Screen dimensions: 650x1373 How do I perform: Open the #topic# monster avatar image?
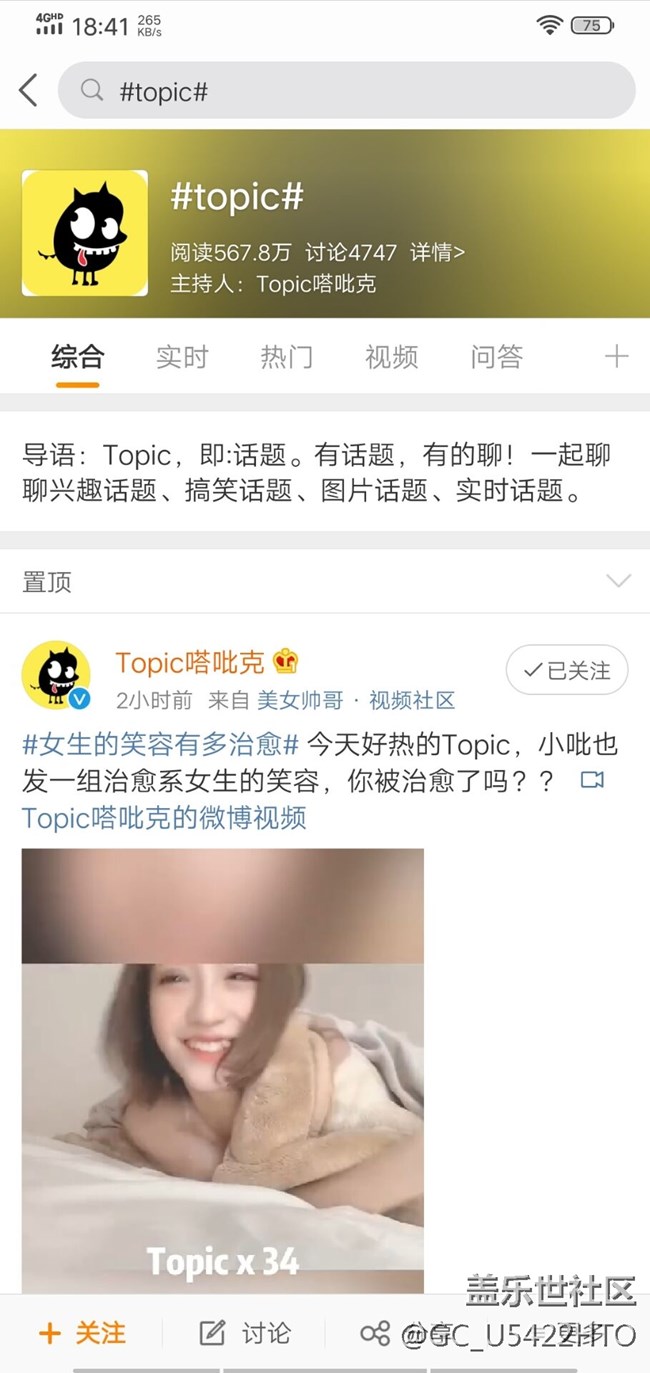85,233
